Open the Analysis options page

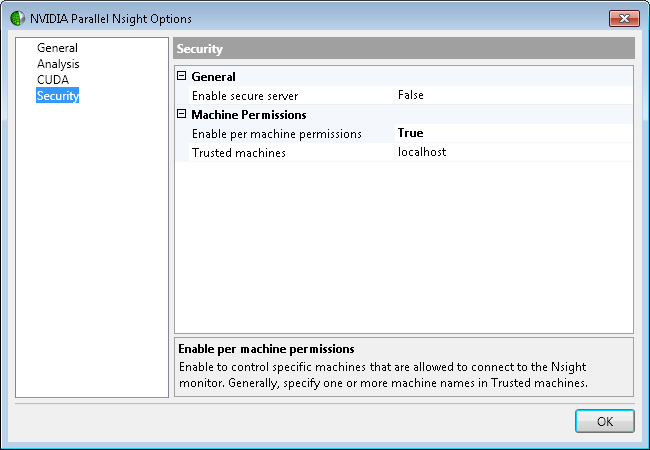point(58,64)
